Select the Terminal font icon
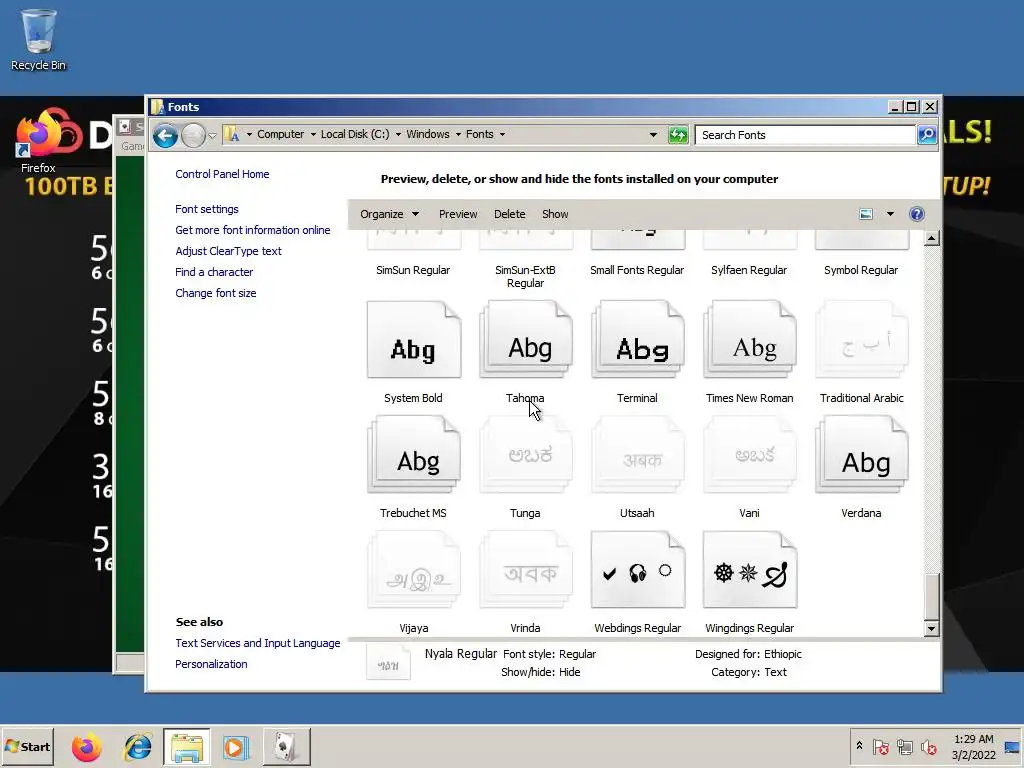 (x=638, y=340)
